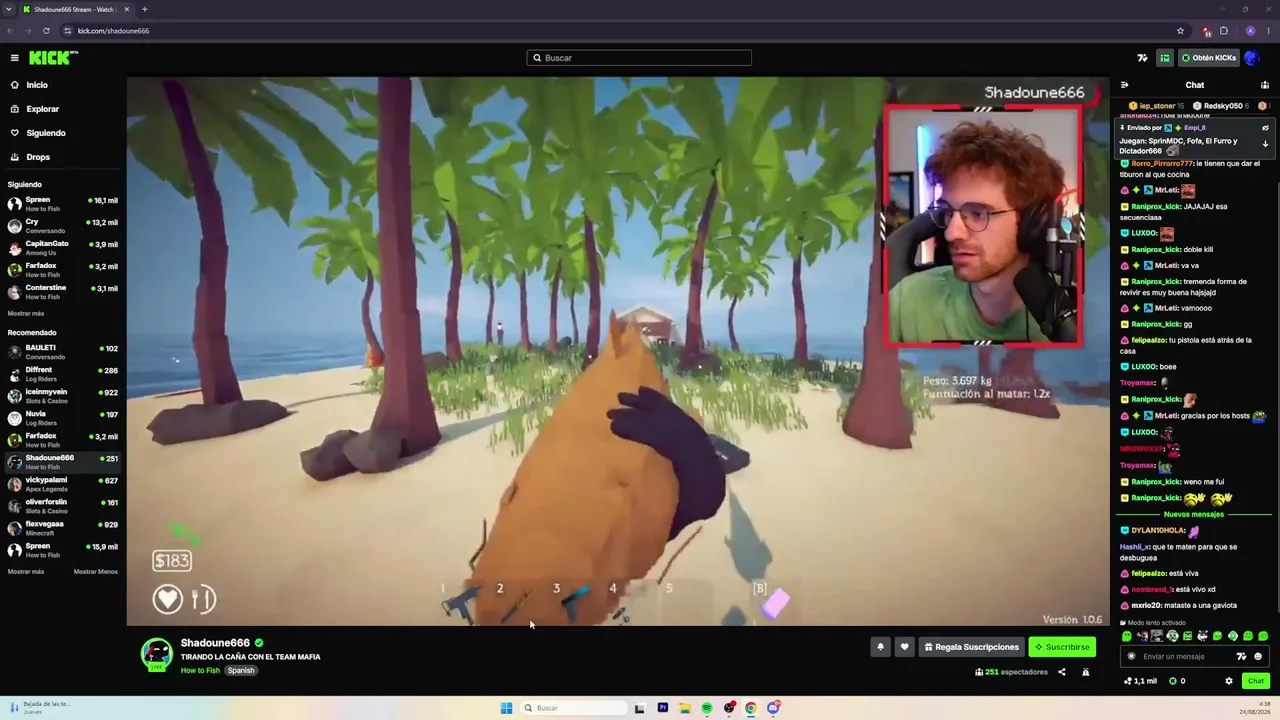Open the translation icon in the top bar

coord(1143,58)
